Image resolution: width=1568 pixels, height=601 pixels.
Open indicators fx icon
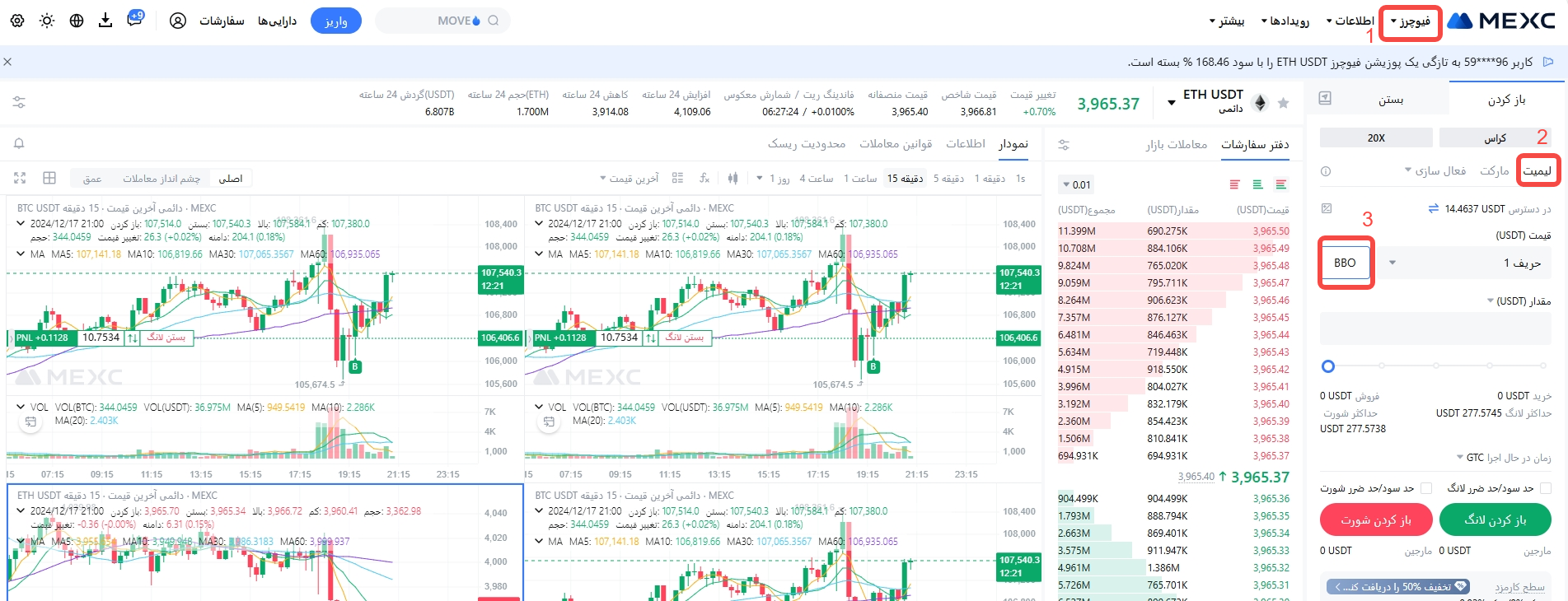[x=704, y=178]
